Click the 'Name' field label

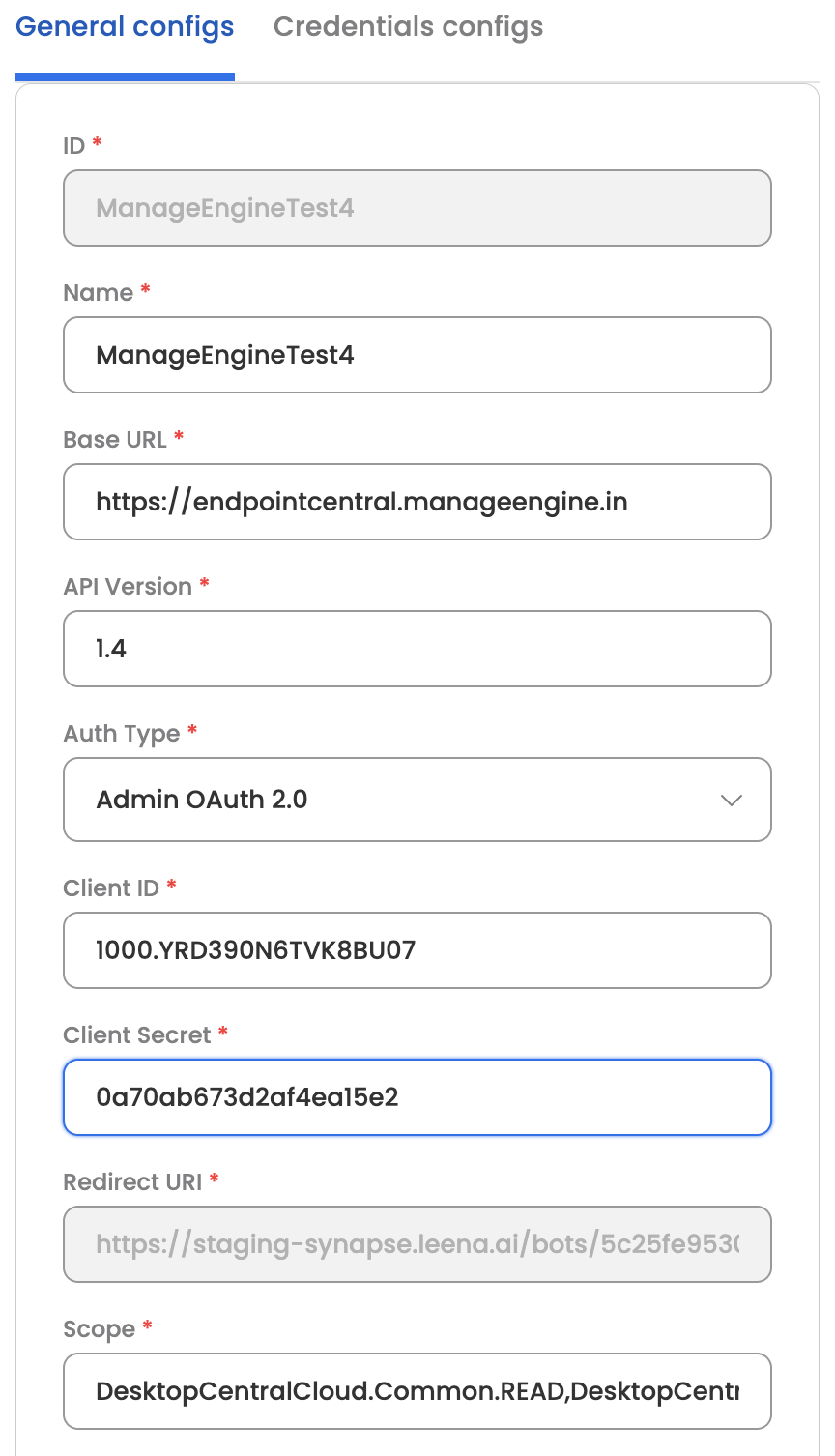(99, 293)
